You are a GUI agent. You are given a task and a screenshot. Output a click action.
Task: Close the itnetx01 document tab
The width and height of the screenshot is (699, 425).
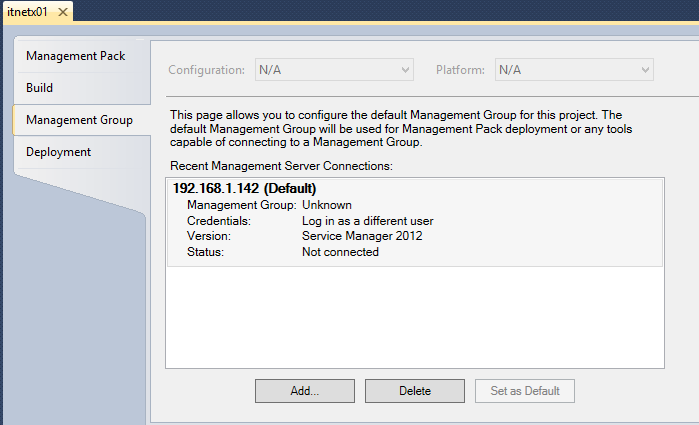(63, 12)
